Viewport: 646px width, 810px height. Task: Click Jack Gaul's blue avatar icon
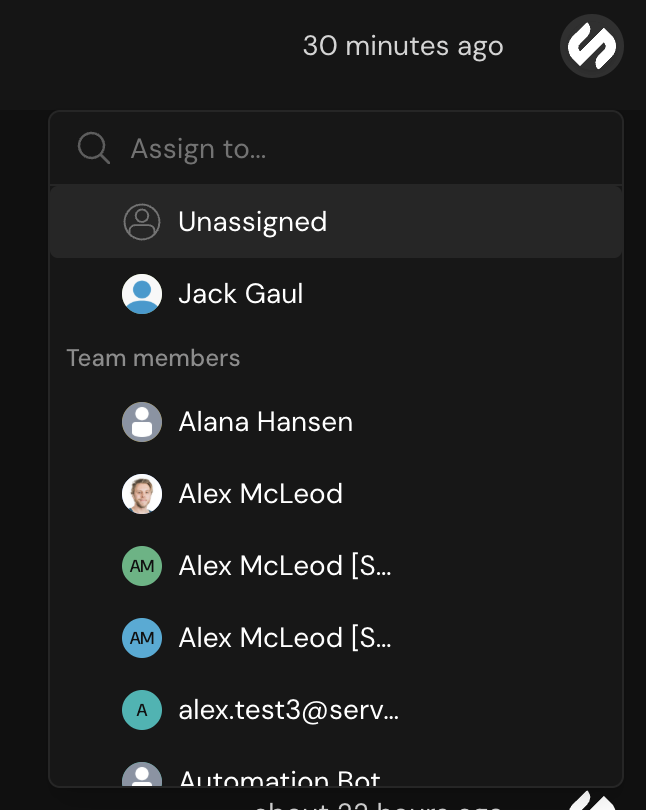point(142,294)
